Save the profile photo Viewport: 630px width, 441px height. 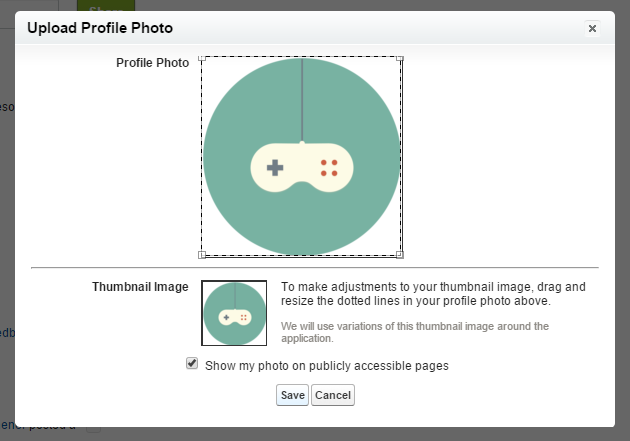292,395
